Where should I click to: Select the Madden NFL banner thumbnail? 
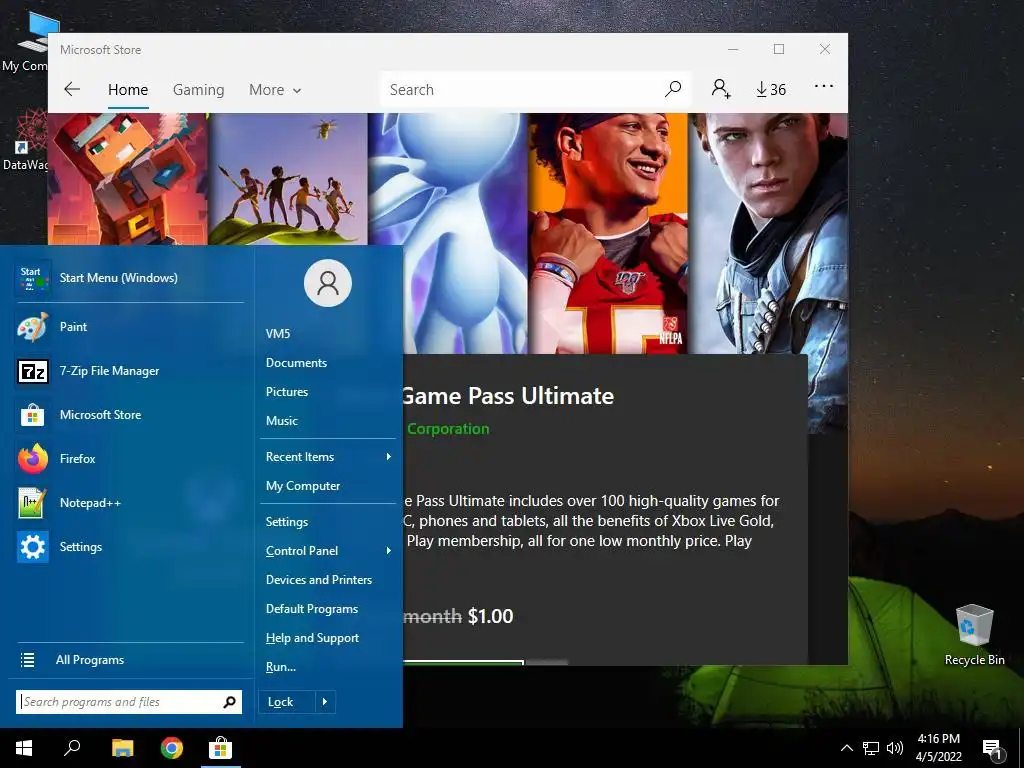pyautogui.click(x=607, y=233)
